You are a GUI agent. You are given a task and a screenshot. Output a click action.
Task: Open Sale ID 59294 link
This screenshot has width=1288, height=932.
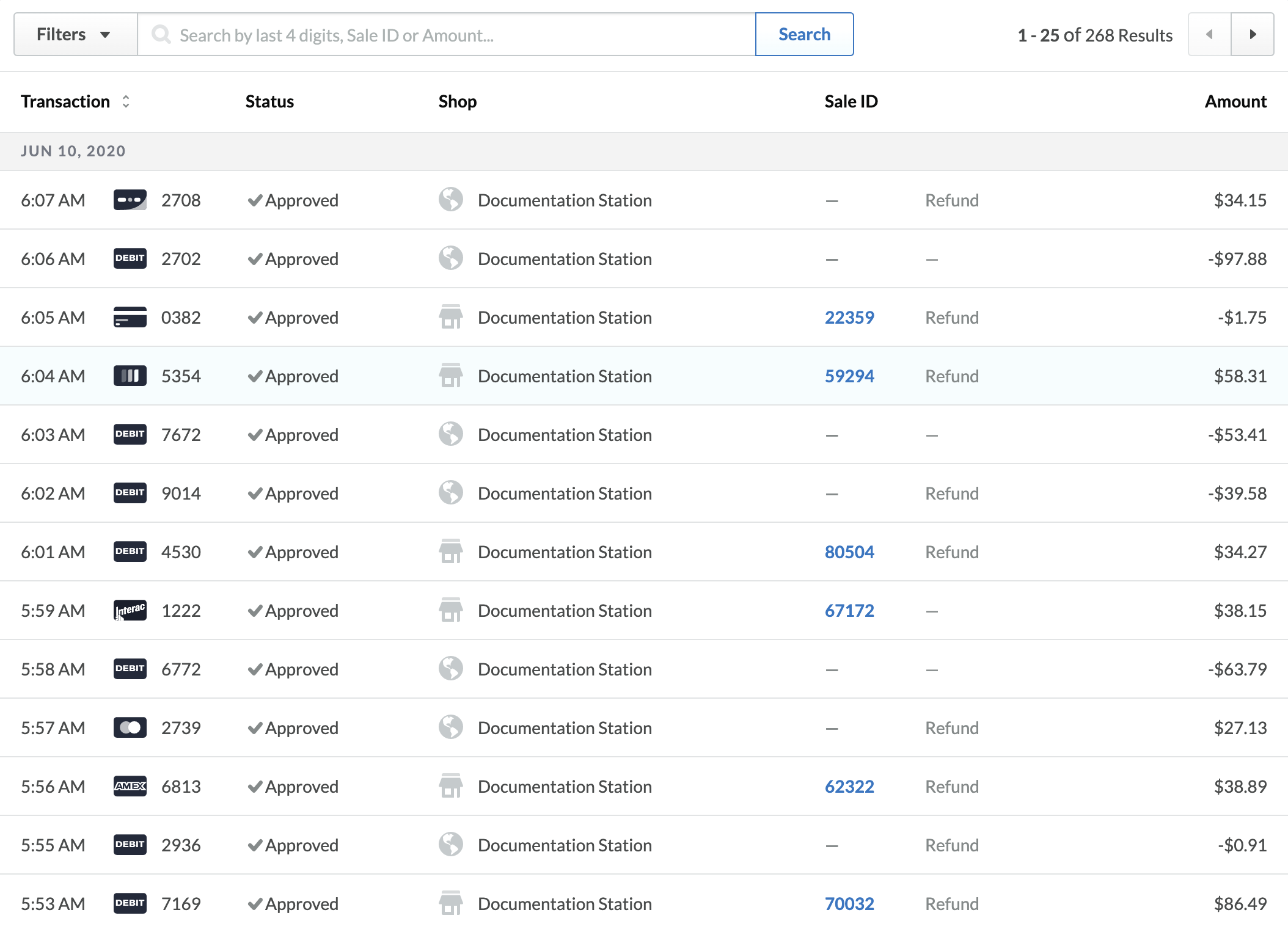[849, 376]
